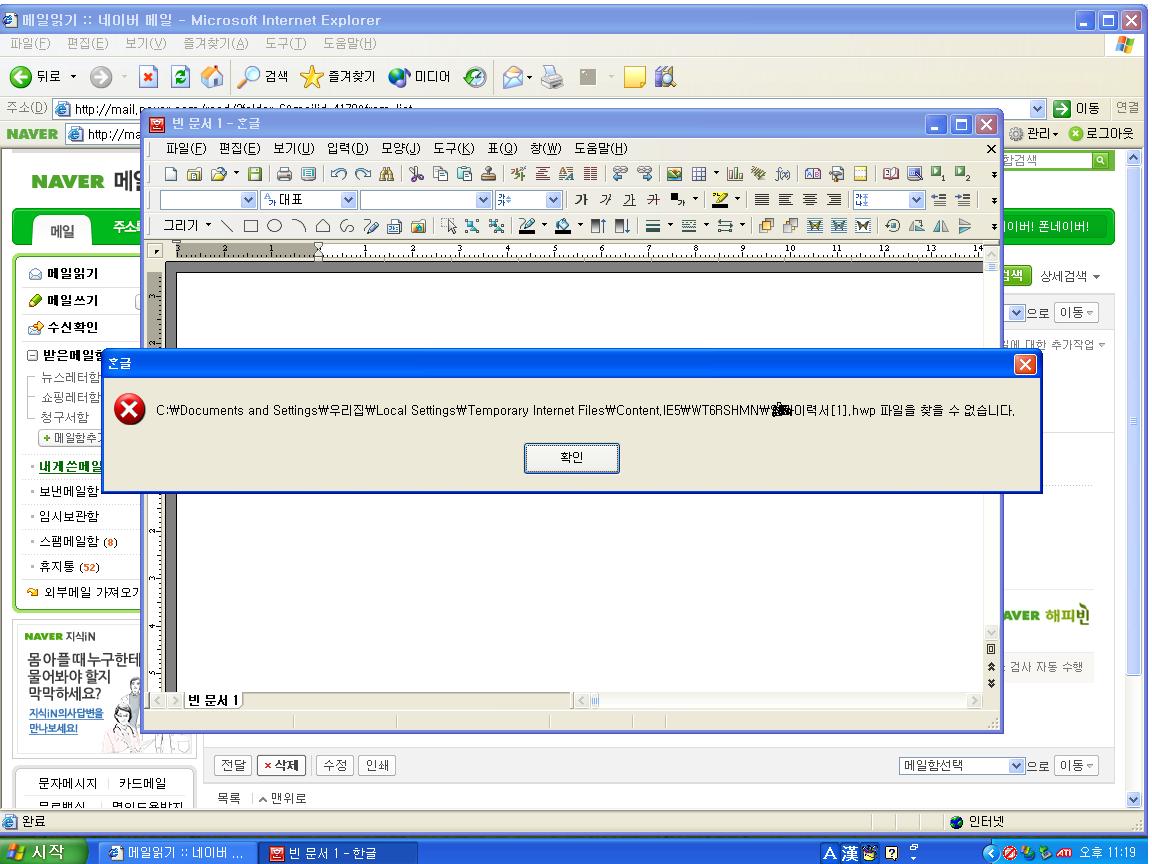Open the 표(Q) menu in Hangul
1152x864 pixels.
click(503, 148)
